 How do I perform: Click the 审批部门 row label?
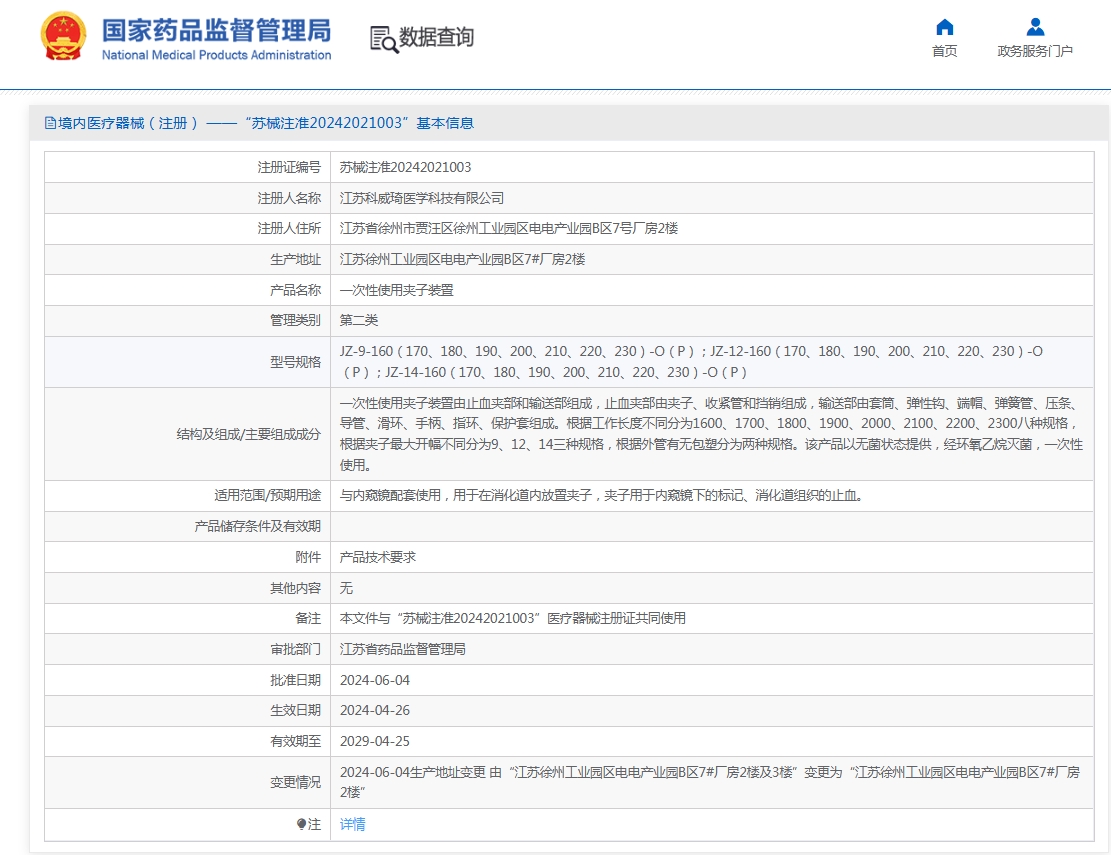coord(295,650)
